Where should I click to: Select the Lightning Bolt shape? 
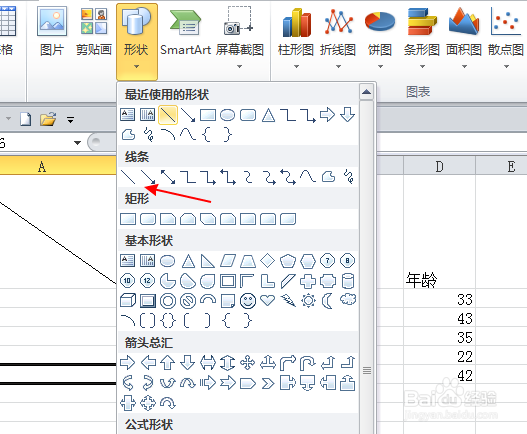click(288, 301)
